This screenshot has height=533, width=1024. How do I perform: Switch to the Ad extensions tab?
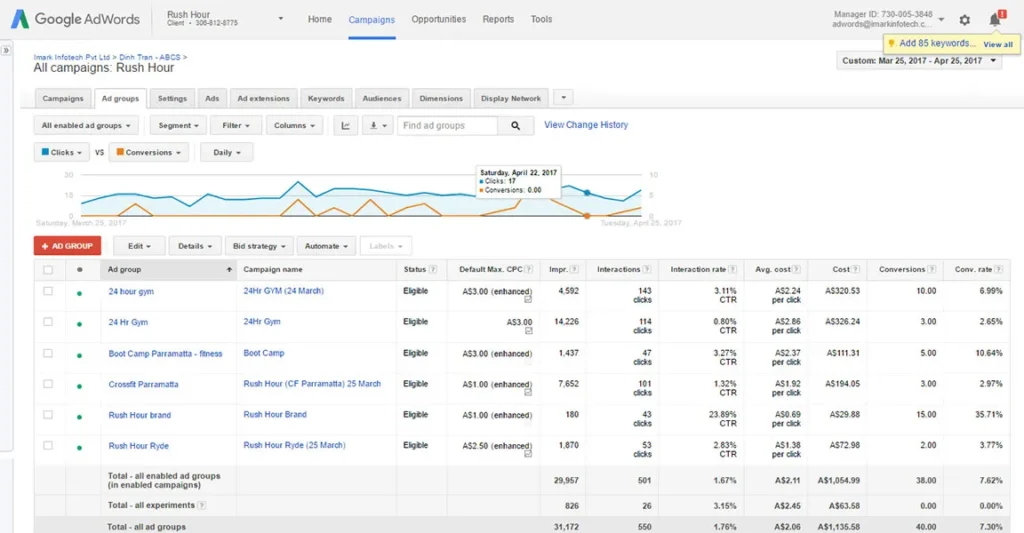(263, 99)
